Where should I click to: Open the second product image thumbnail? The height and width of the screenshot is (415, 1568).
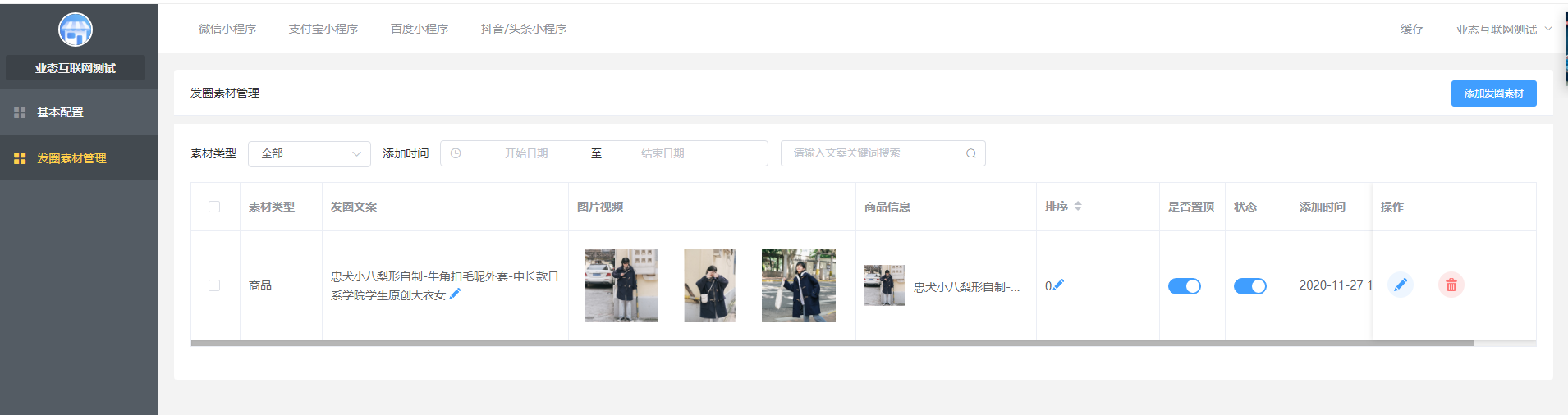coord(710,285)
